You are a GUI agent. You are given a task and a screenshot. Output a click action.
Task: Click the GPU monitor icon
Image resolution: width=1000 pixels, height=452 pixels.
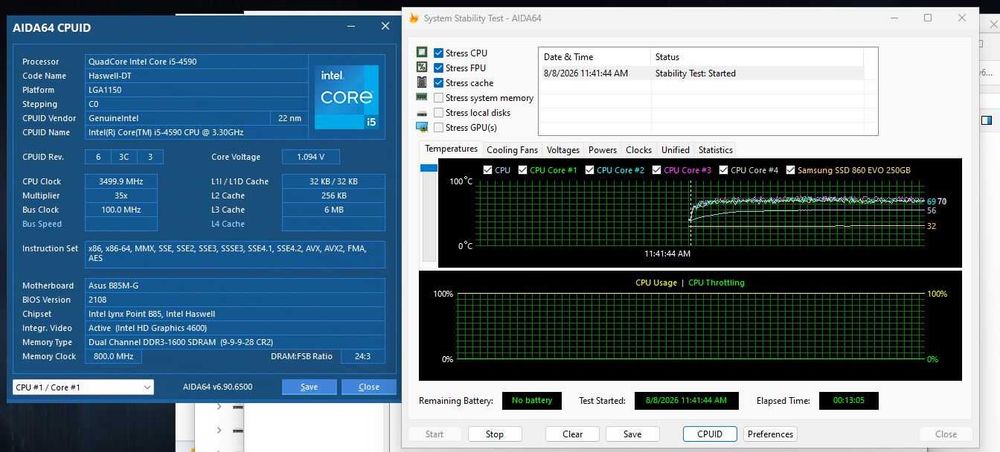422,127
